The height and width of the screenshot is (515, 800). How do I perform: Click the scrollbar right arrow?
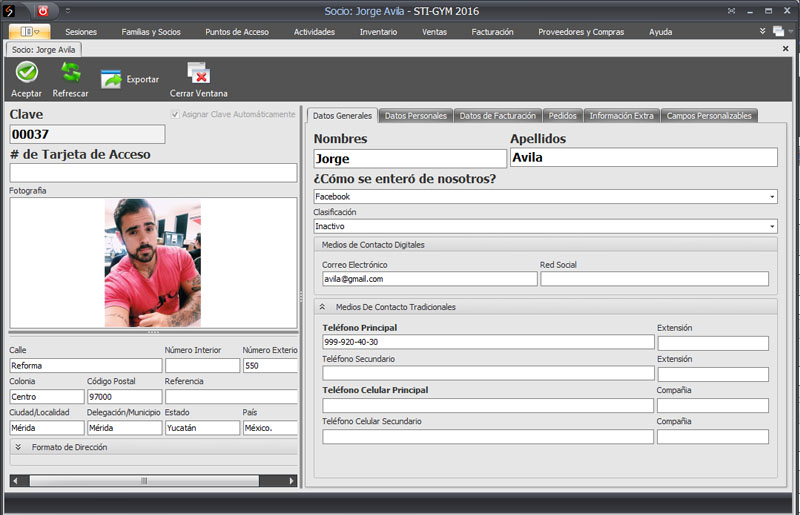[292, 481]
